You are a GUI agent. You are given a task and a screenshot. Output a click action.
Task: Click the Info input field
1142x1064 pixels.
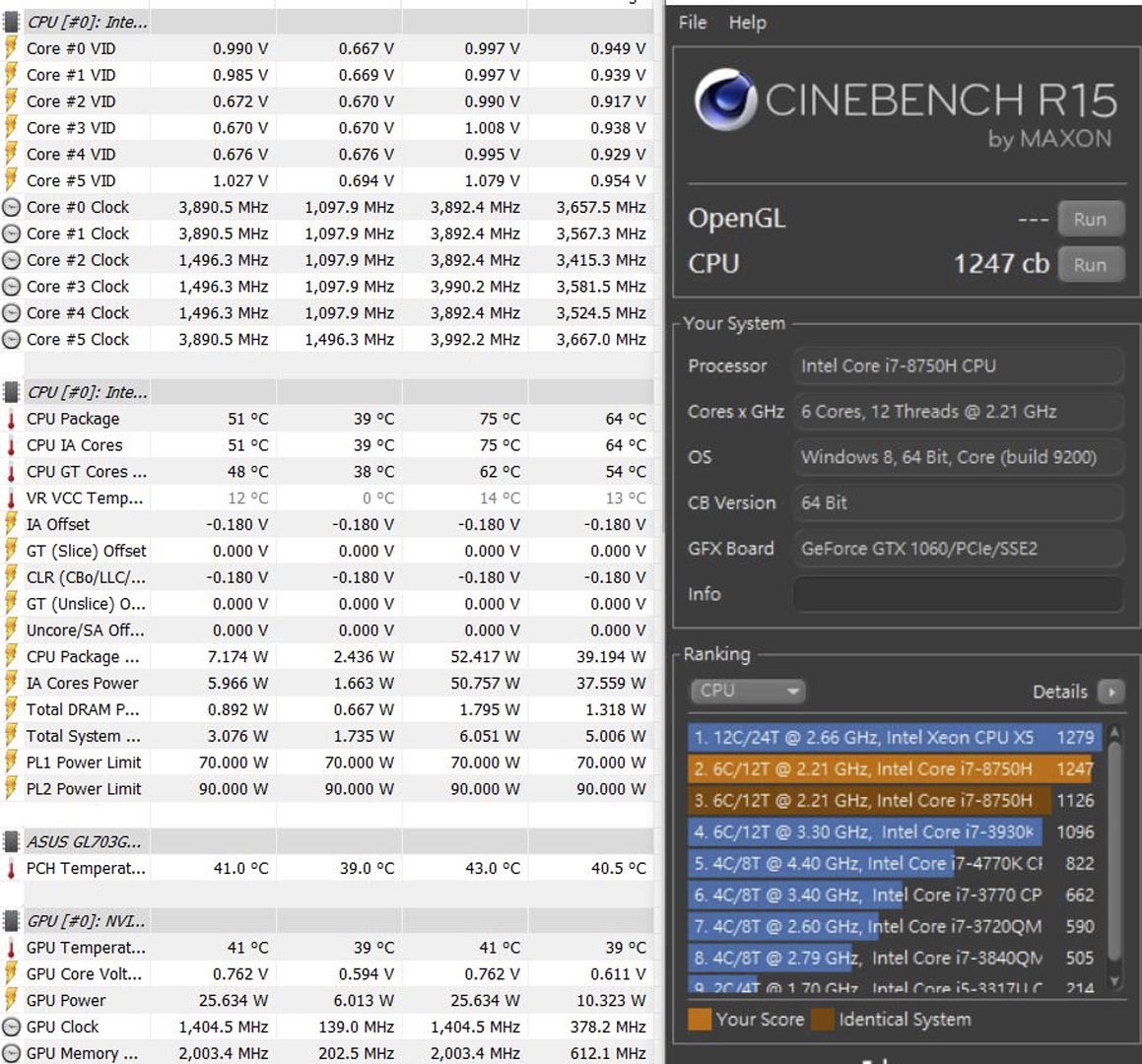[x=958, y=594]
